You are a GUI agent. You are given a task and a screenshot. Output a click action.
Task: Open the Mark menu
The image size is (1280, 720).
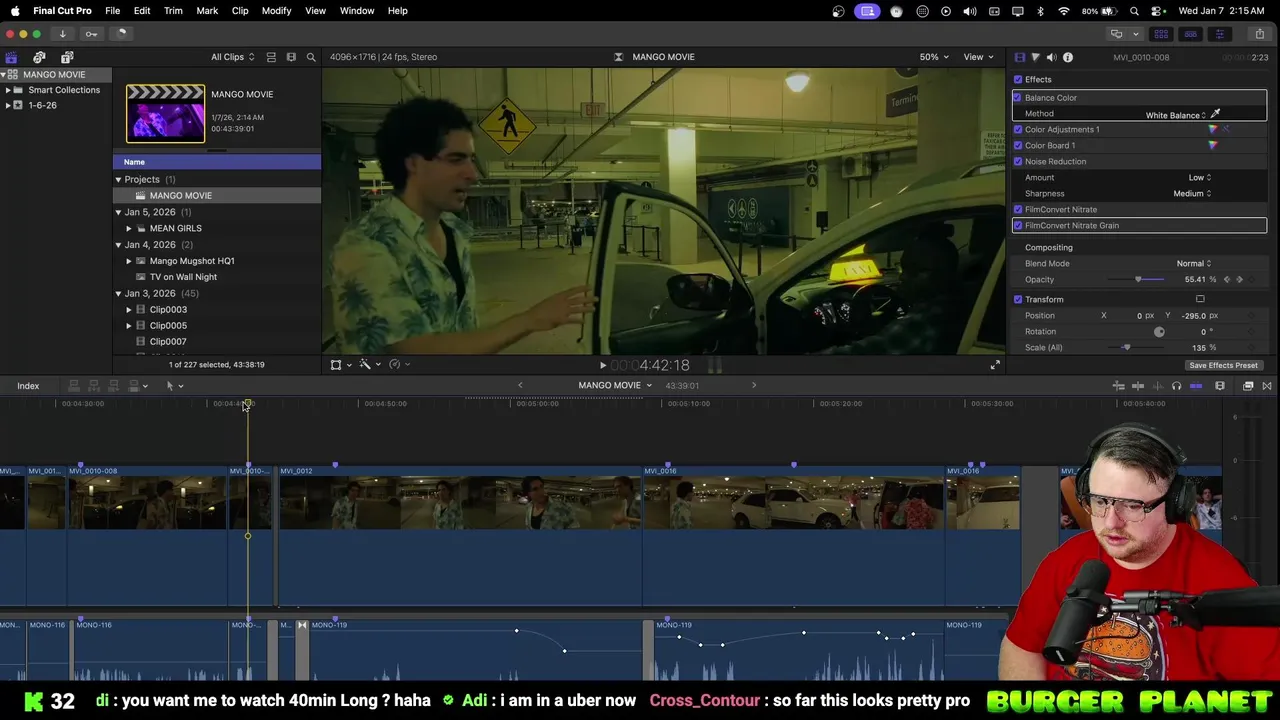click(x=207, y=10)
